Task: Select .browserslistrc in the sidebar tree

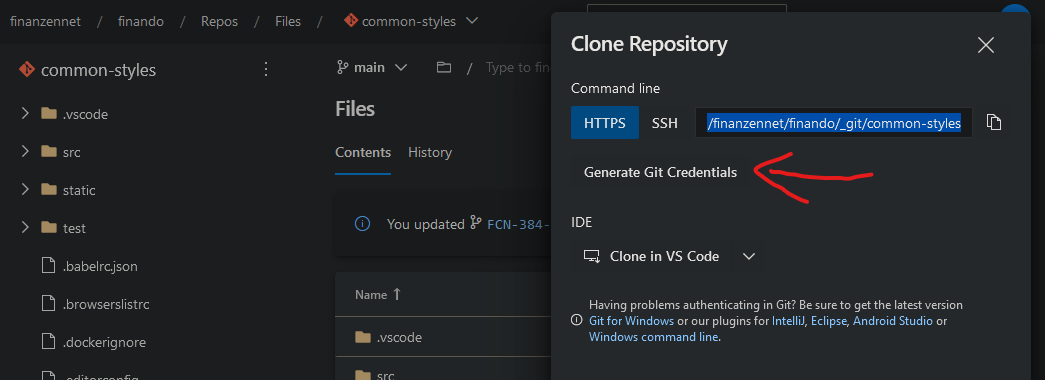Action: click(x=106, y=303)
